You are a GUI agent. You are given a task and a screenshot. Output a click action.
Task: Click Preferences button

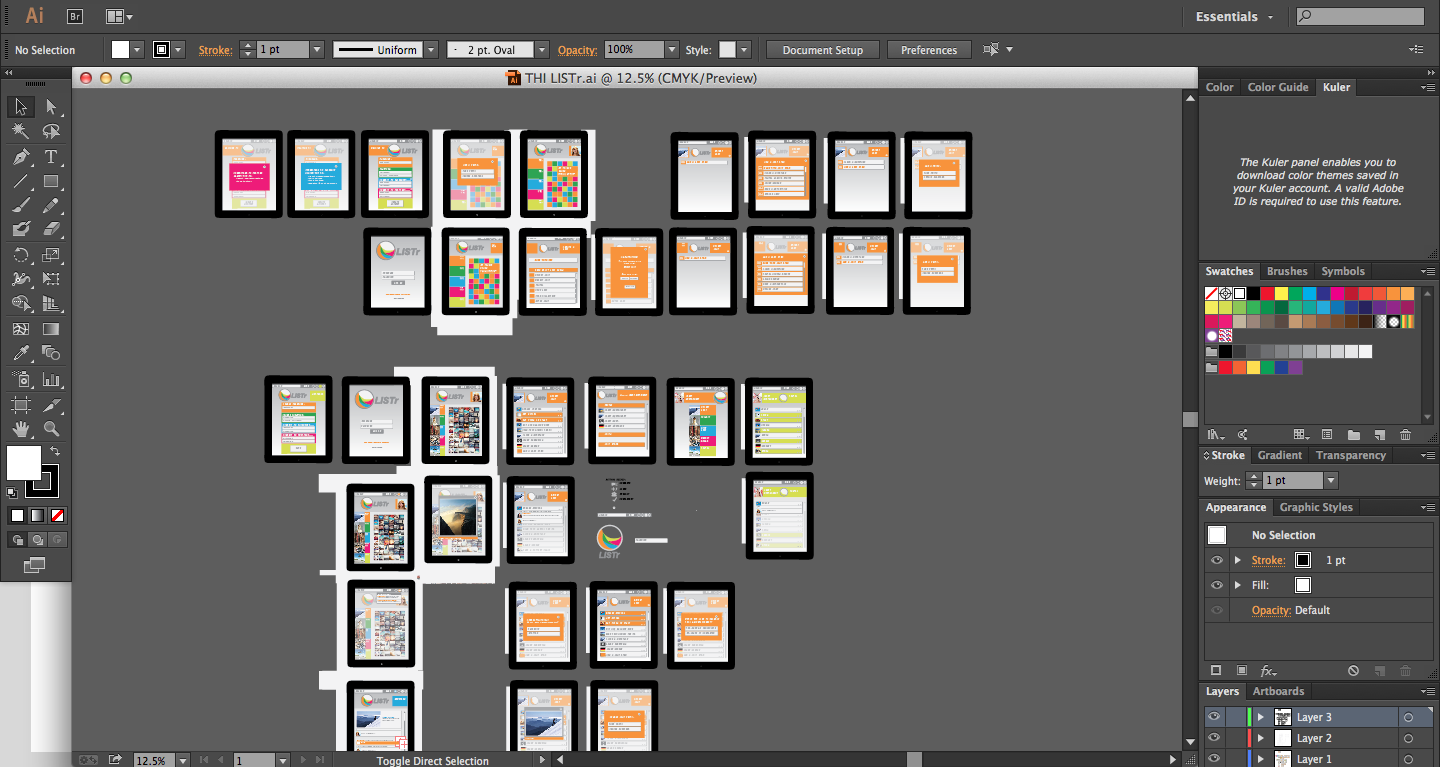(x=929, y=50)
